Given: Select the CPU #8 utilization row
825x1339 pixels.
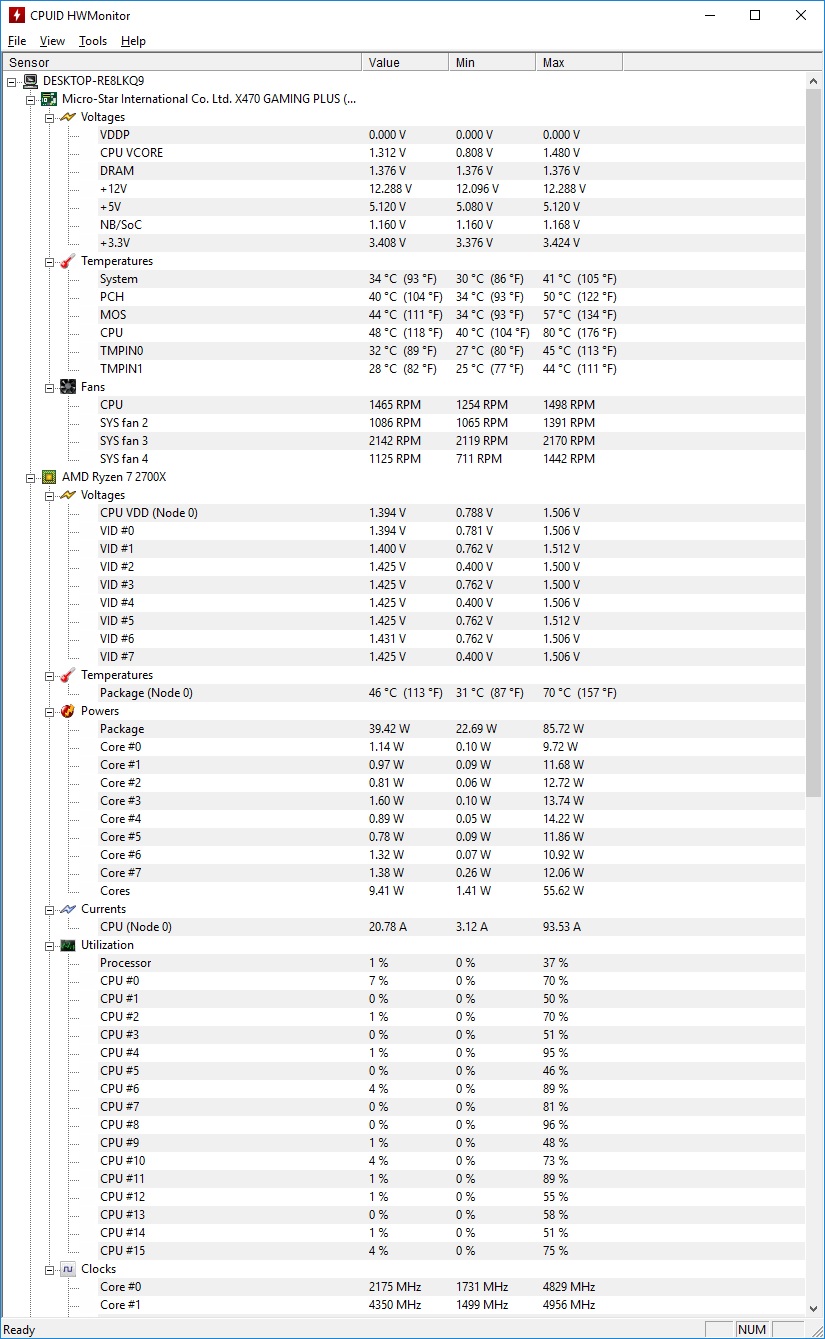Looking at the screenshot, I should pyautogui.click(x=403, y=1125).
